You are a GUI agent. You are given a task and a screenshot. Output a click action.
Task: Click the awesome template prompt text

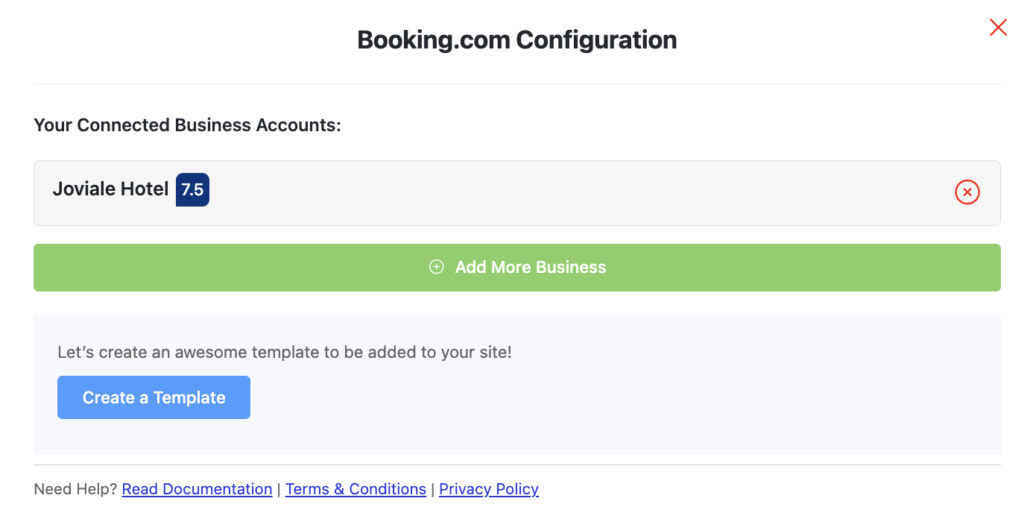pos(285,353)
